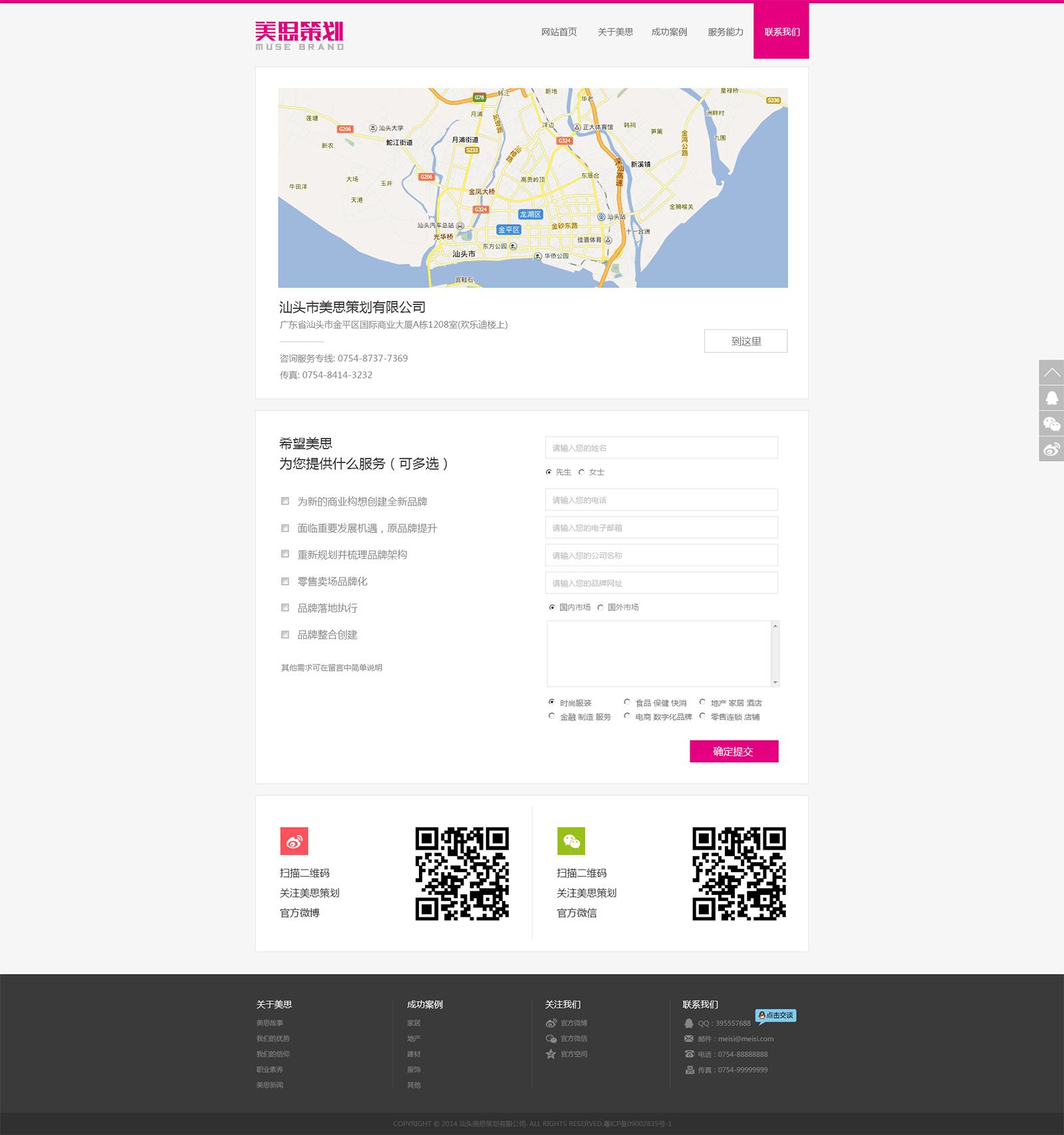Click the 金平区 label on the map
This screenshot has width=1064, height=1135.
click(x=509, y=230)
